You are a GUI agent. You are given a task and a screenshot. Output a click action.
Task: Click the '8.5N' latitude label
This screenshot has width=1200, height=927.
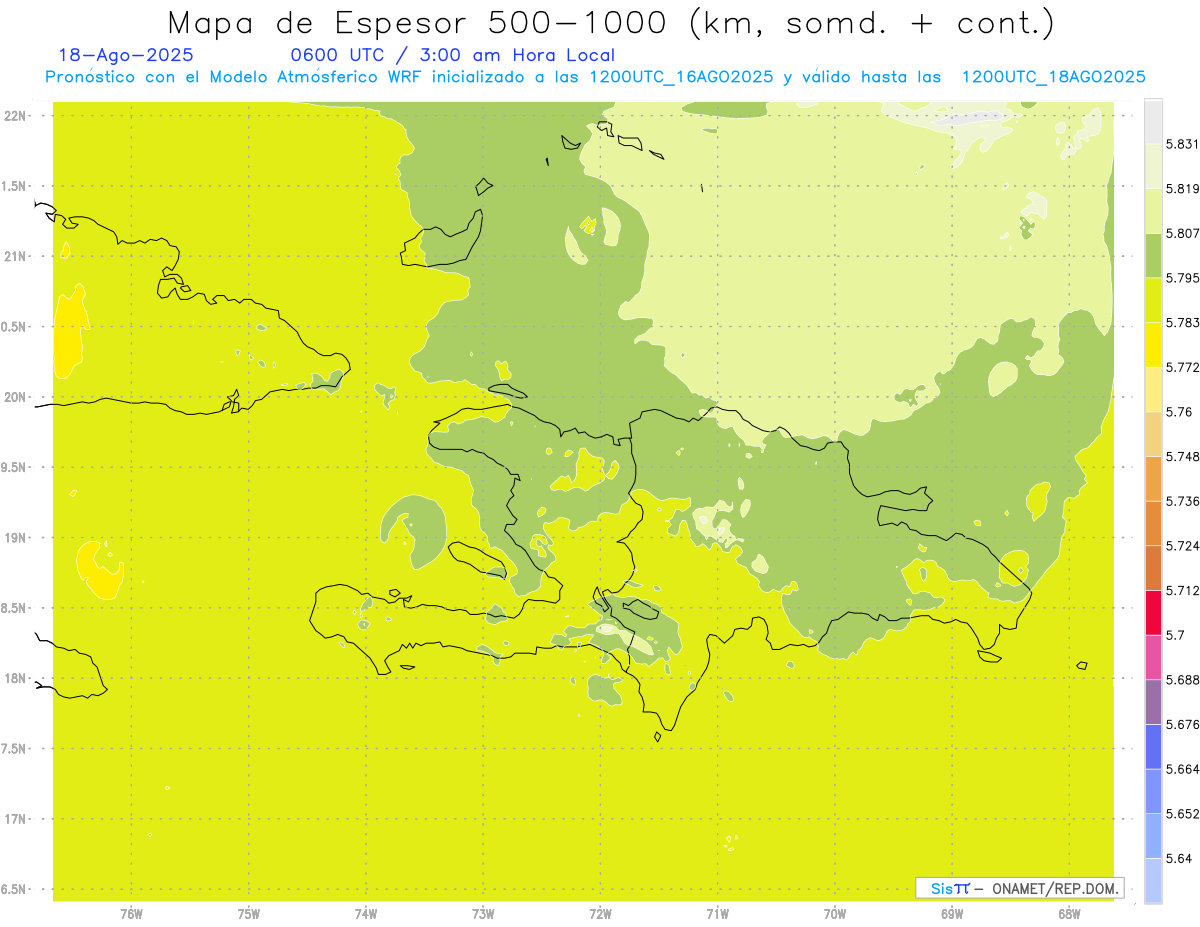tap(14, 608)
